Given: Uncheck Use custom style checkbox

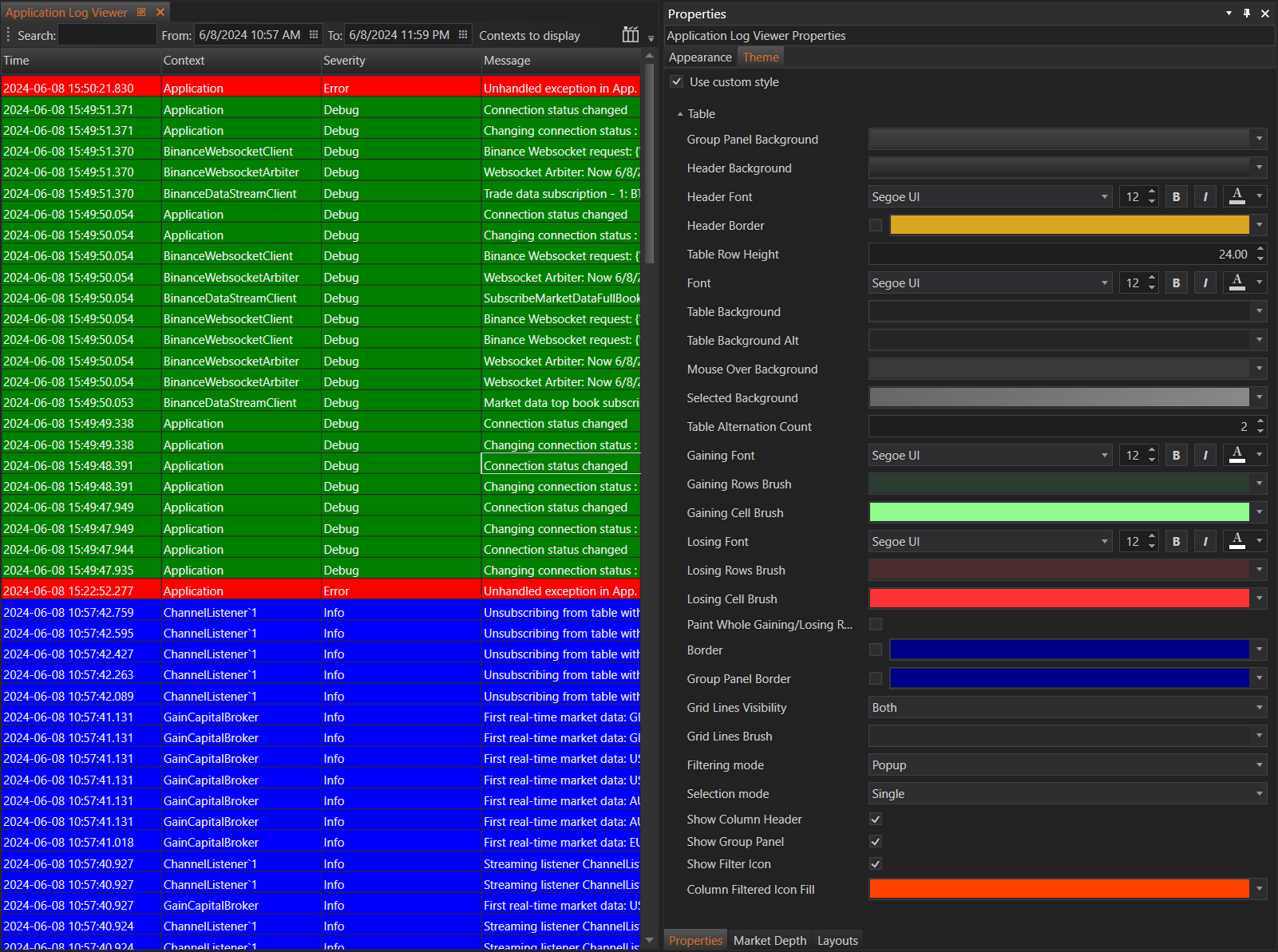Looking at the screenshot, I should (x=677, y=82).
